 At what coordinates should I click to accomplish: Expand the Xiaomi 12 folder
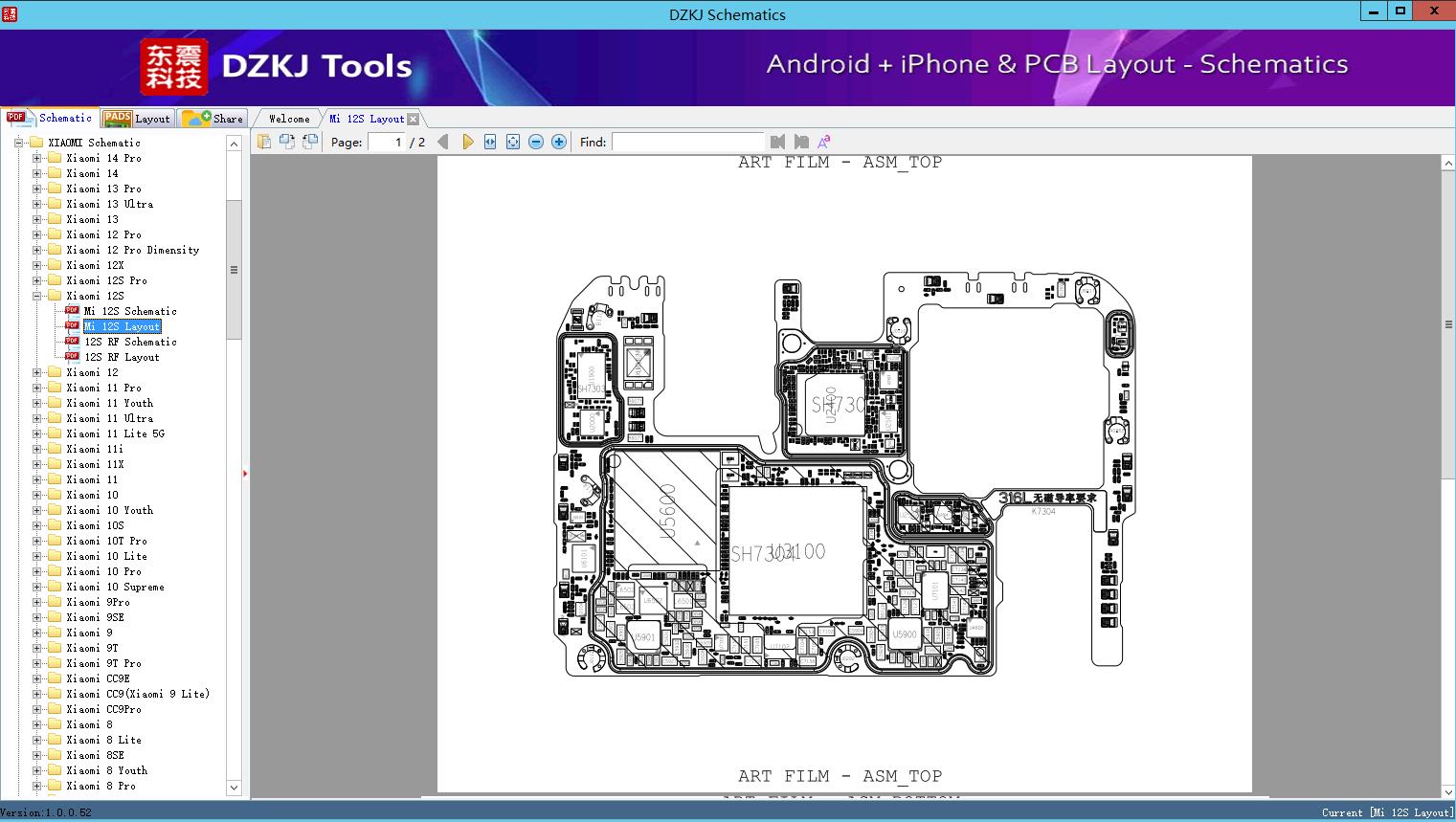pyautogui.click(x=37, y=372)
